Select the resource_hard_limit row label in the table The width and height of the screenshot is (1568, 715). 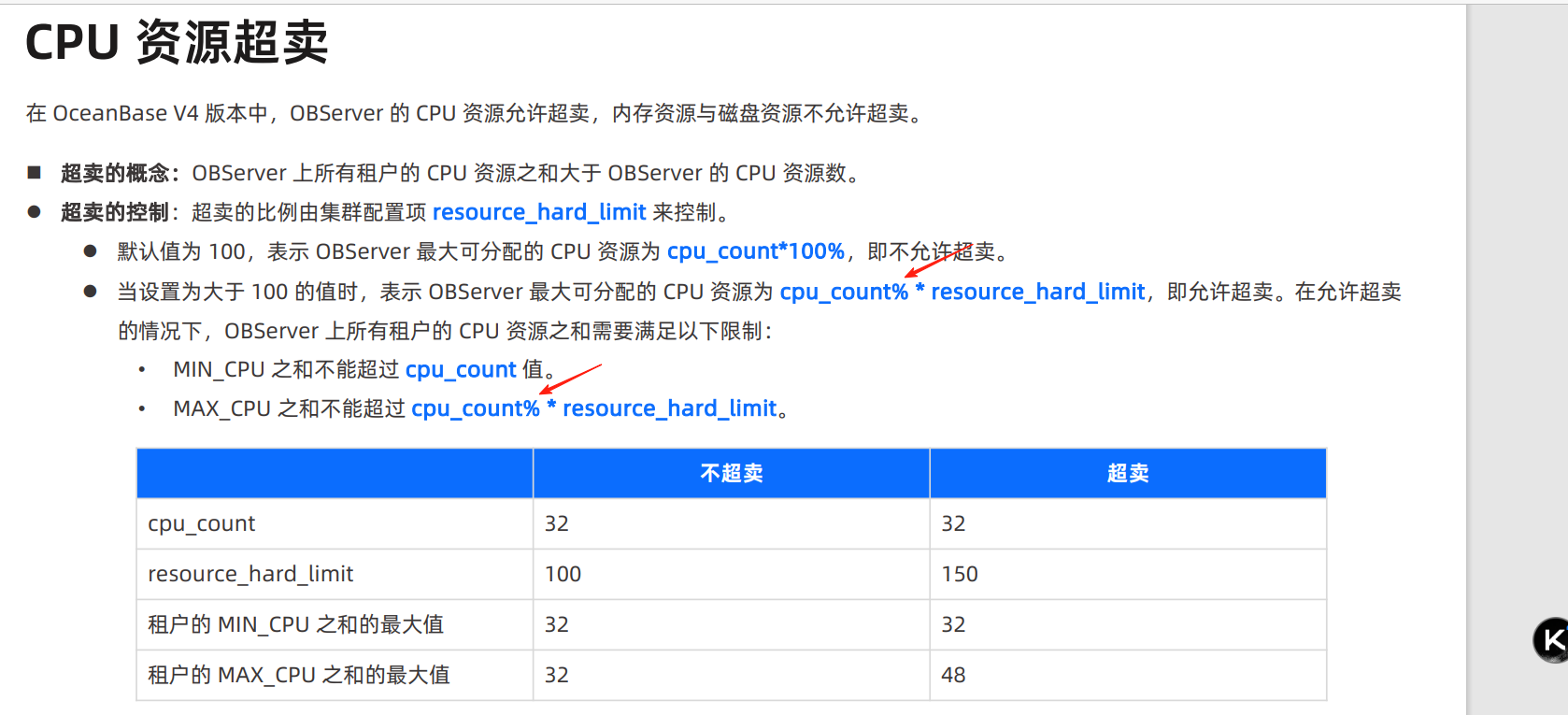click(250, 574)
